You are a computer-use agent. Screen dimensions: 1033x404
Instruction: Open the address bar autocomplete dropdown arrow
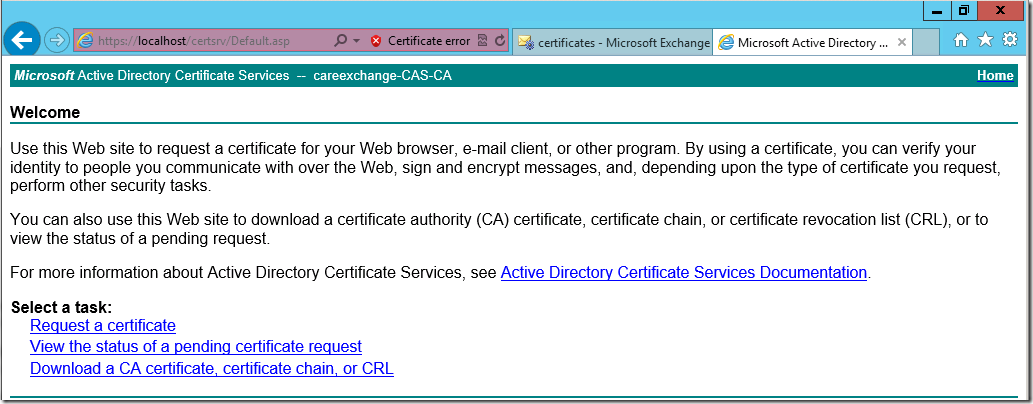(356, 41)
